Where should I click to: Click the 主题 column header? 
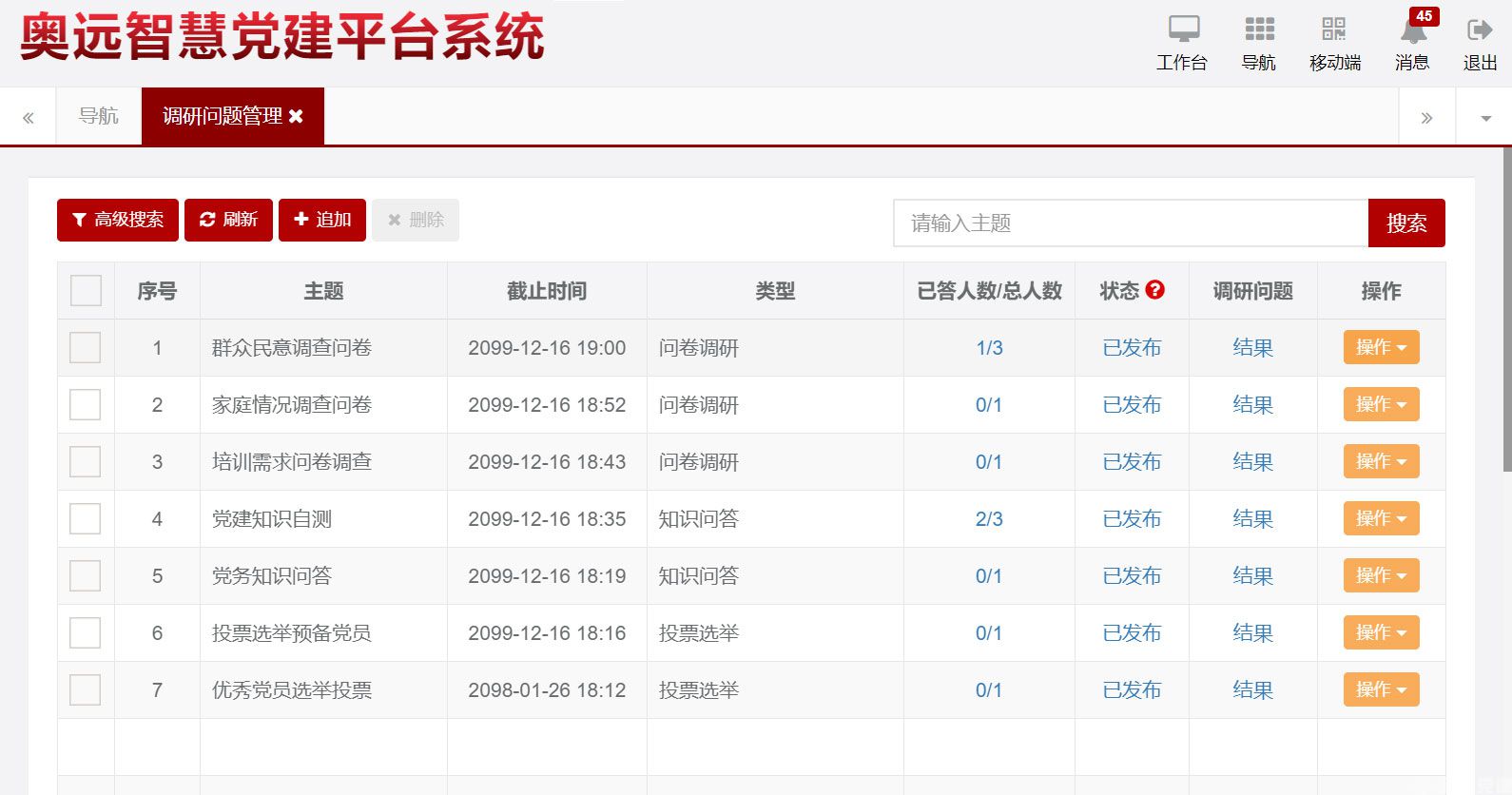pos(323,290)
